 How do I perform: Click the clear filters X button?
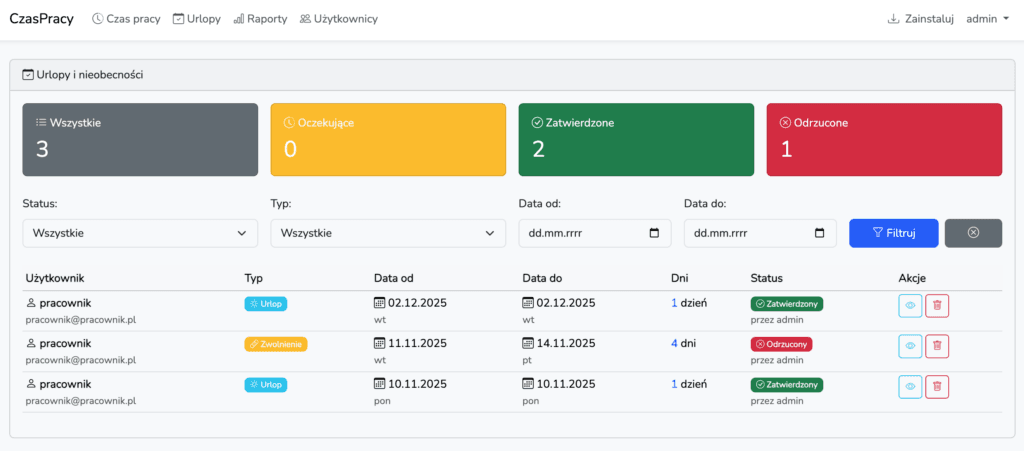point(972,233)
